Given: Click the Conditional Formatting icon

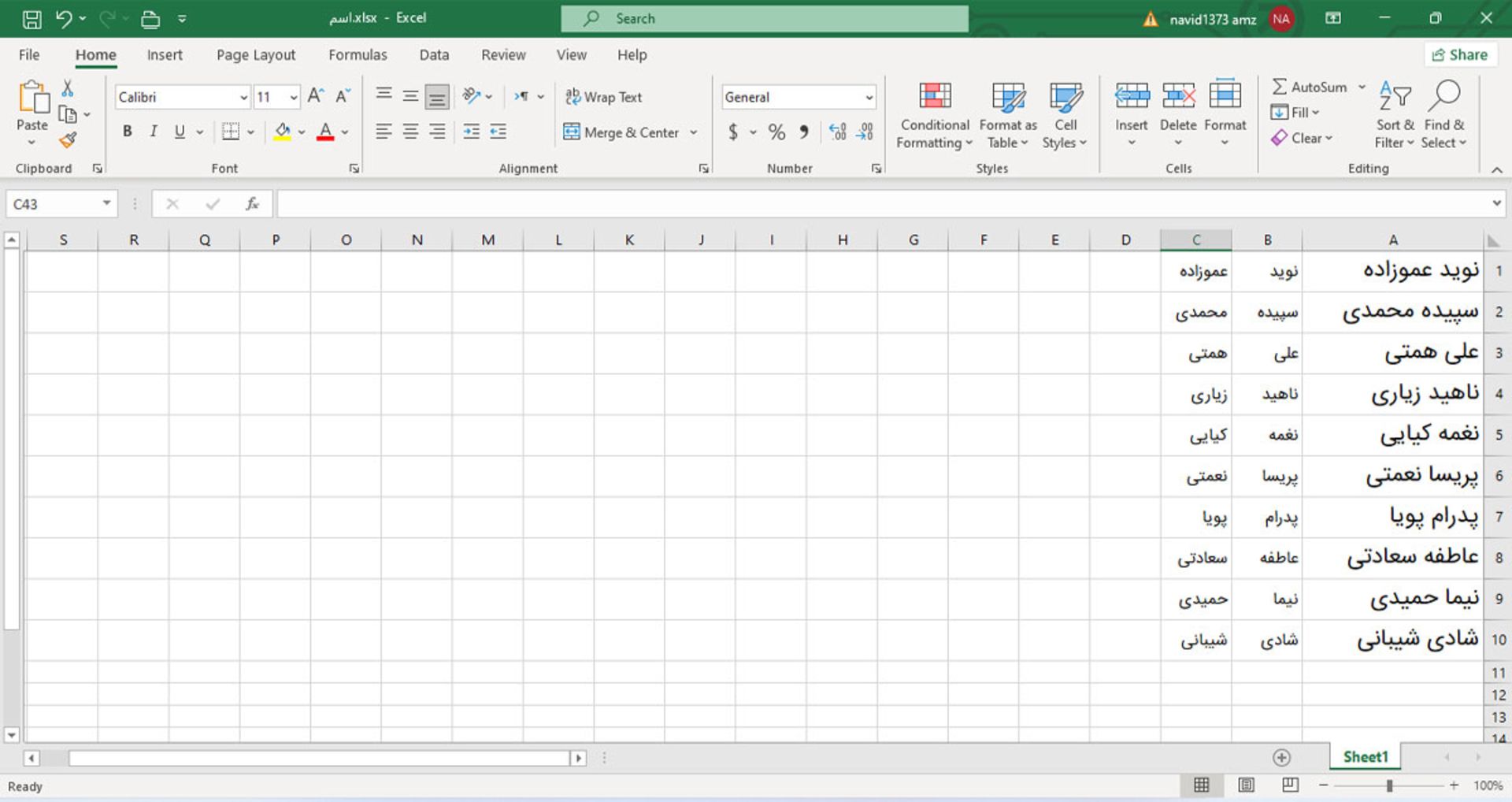Looking at the screenshot, I should 934,97.
